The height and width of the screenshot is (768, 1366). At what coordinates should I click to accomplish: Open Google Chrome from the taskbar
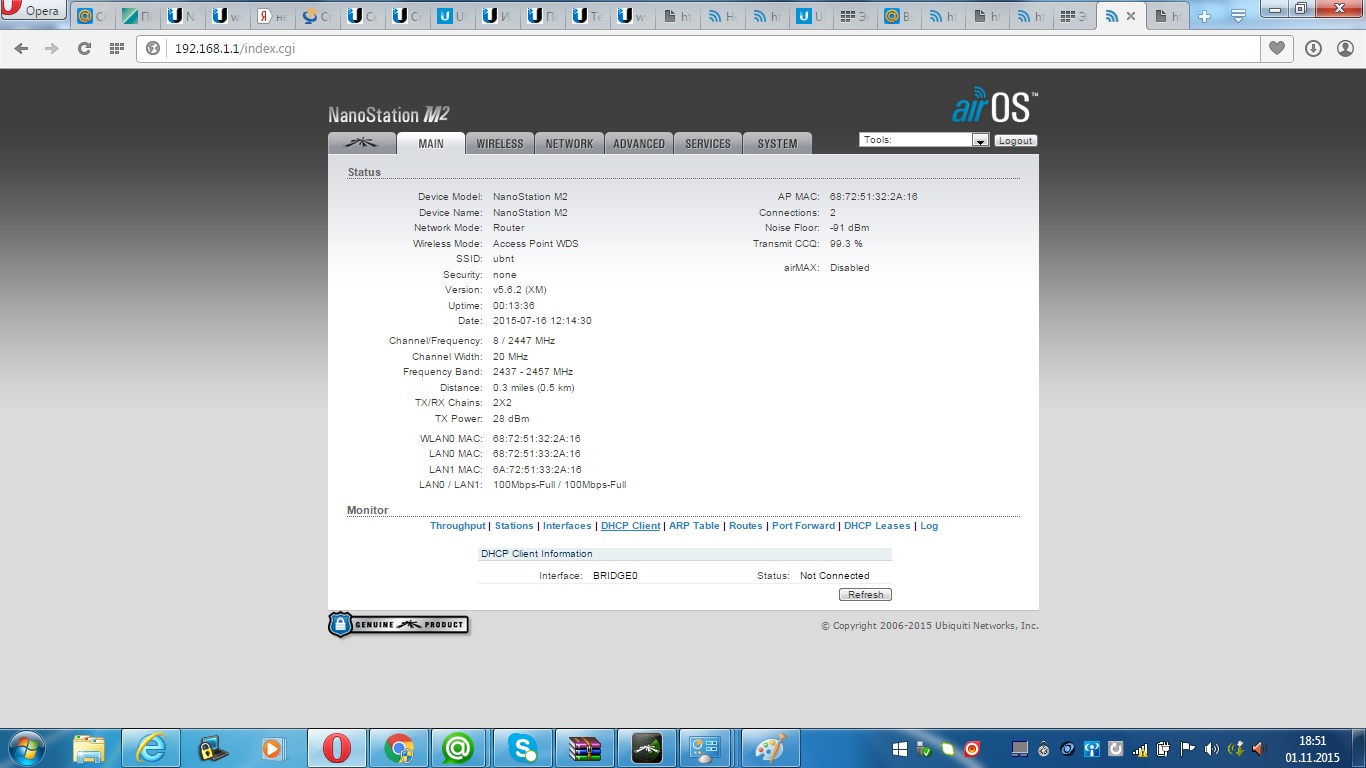point(399,748)
